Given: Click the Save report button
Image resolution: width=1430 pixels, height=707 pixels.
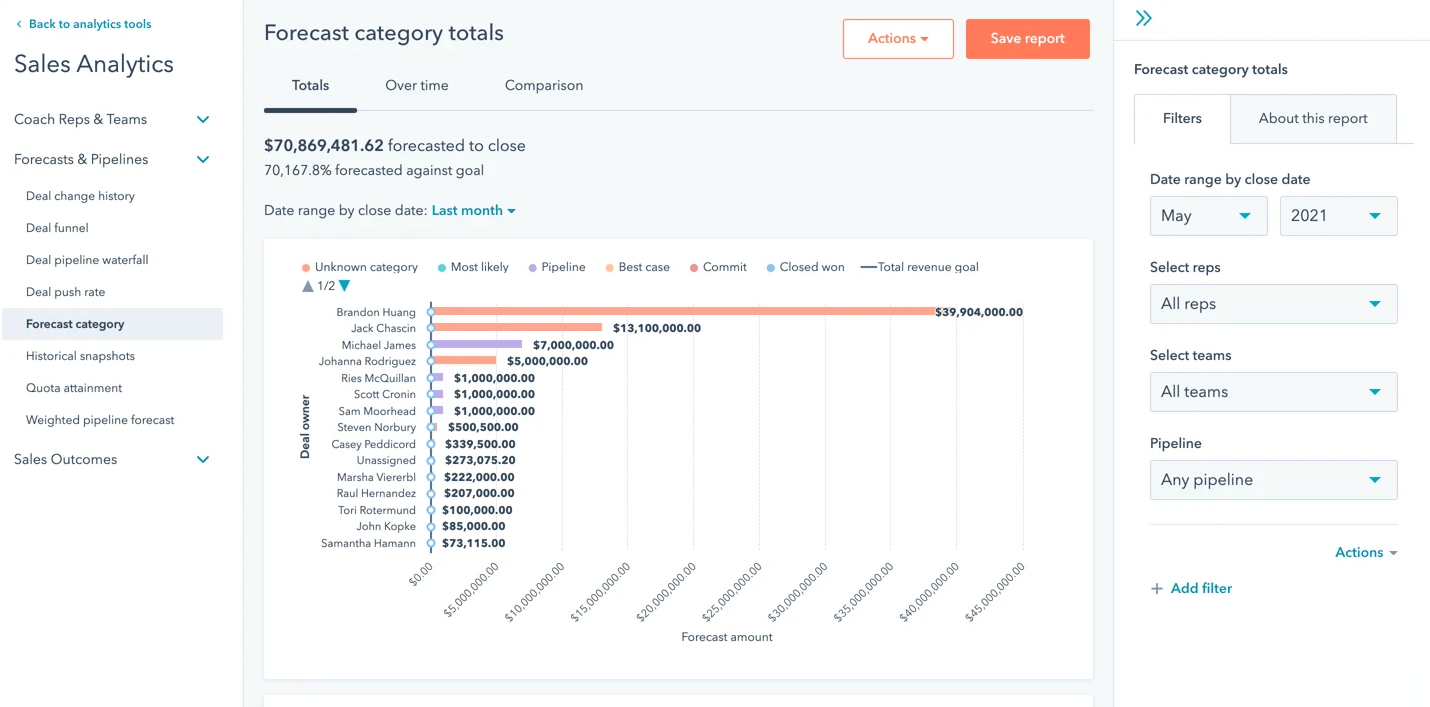Looking at the screenshot, I should pos(1027,38).
